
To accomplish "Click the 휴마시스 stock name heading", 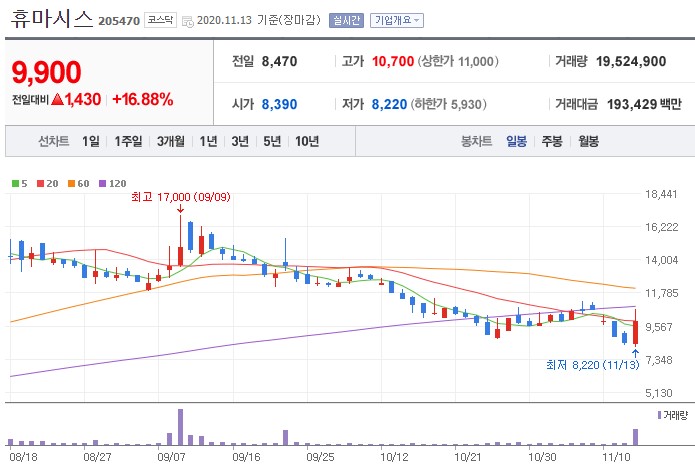I will point(51,19).
